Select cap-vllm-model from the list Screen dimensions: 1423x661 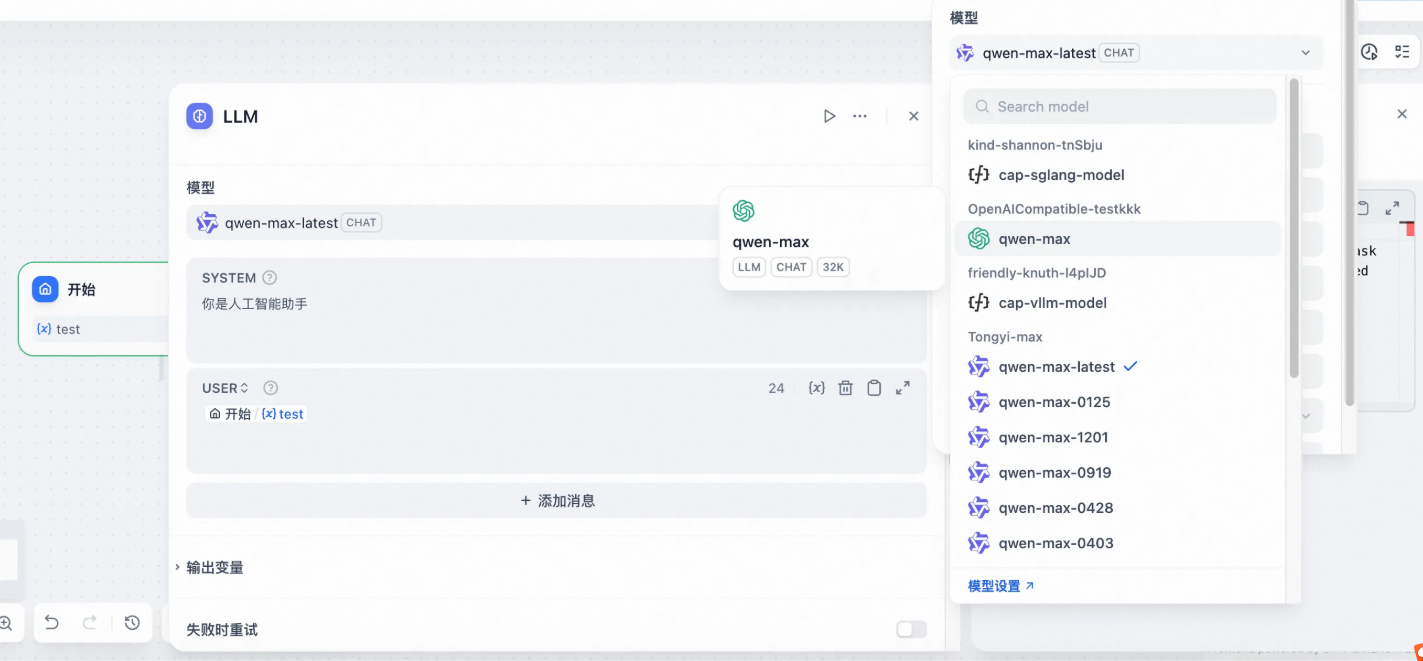1117,303
